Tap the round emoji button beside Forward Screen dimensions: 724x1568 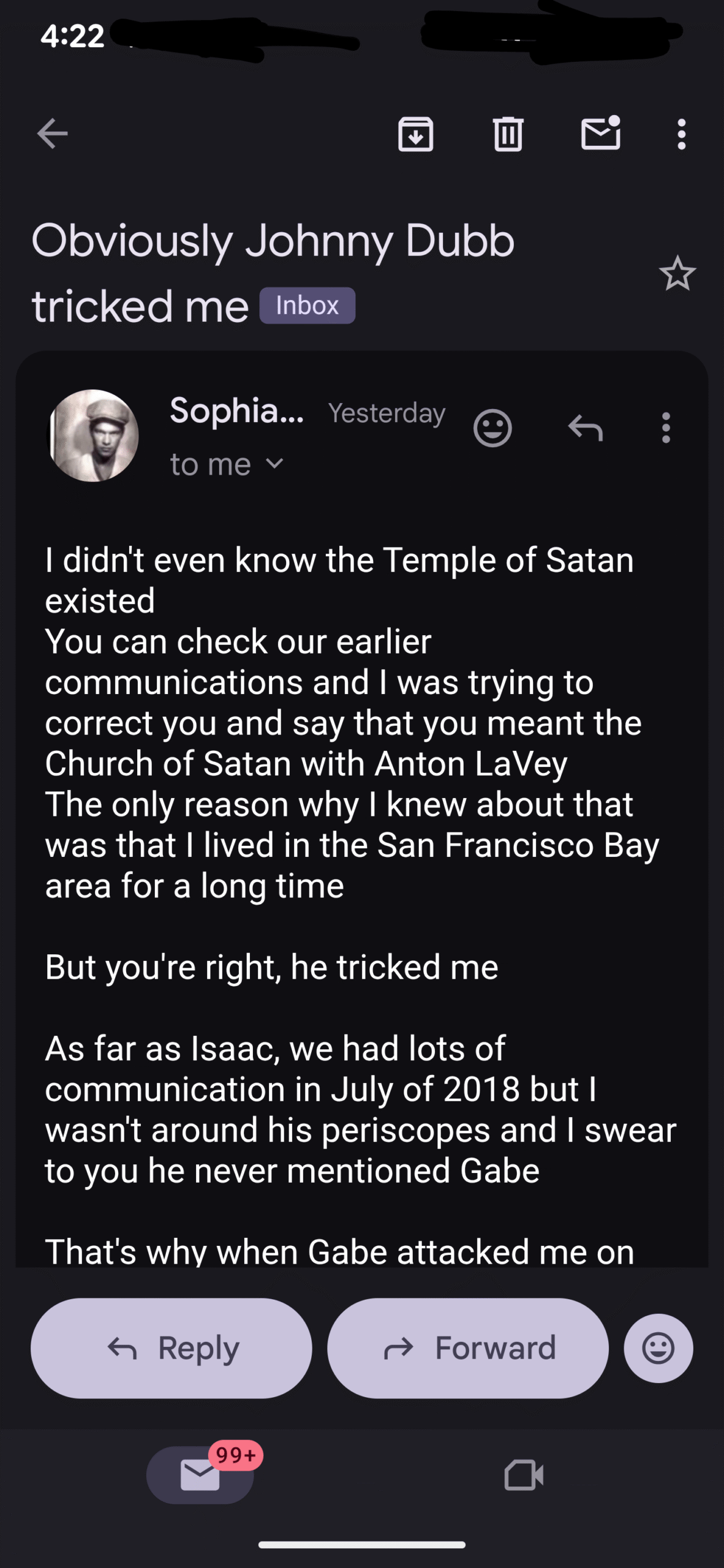pos(658,1348)
